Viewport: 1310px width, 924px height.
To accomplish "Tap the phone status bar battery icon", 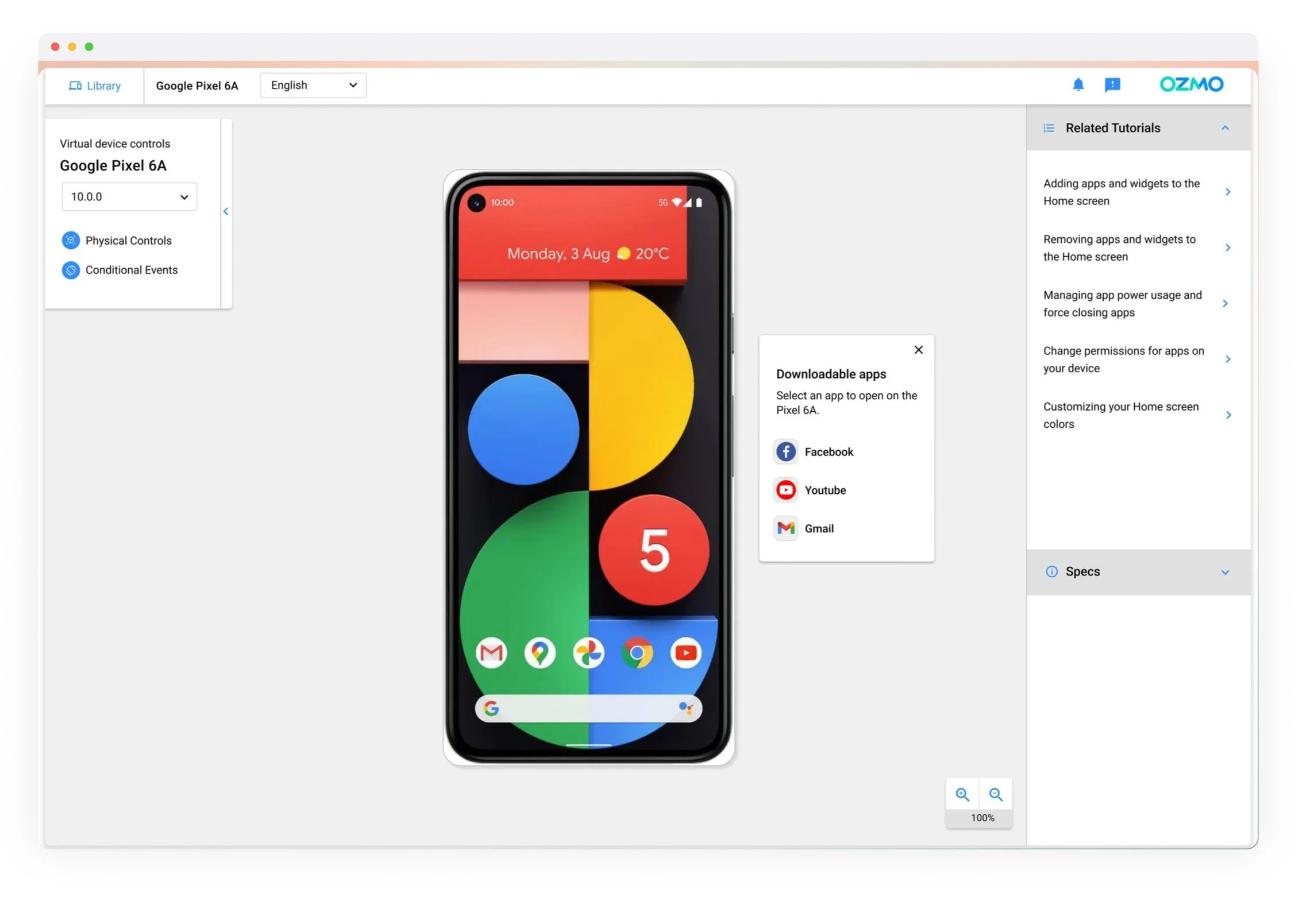I will (x=699, y=202).
